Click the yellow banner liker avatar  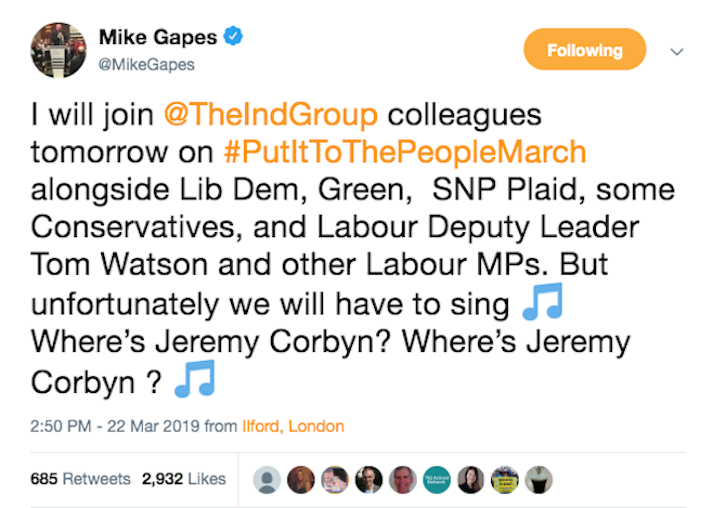click(505, 480)
